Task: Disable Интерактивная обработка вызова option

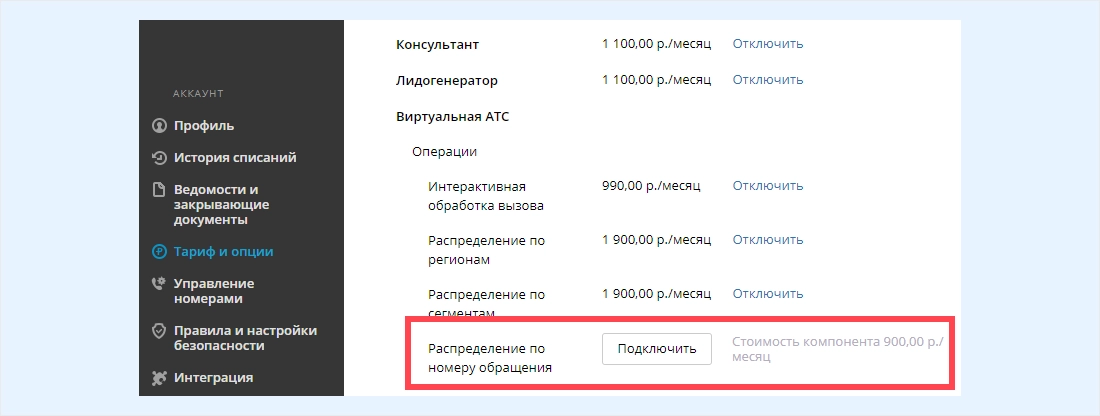Action: (768, 186)
